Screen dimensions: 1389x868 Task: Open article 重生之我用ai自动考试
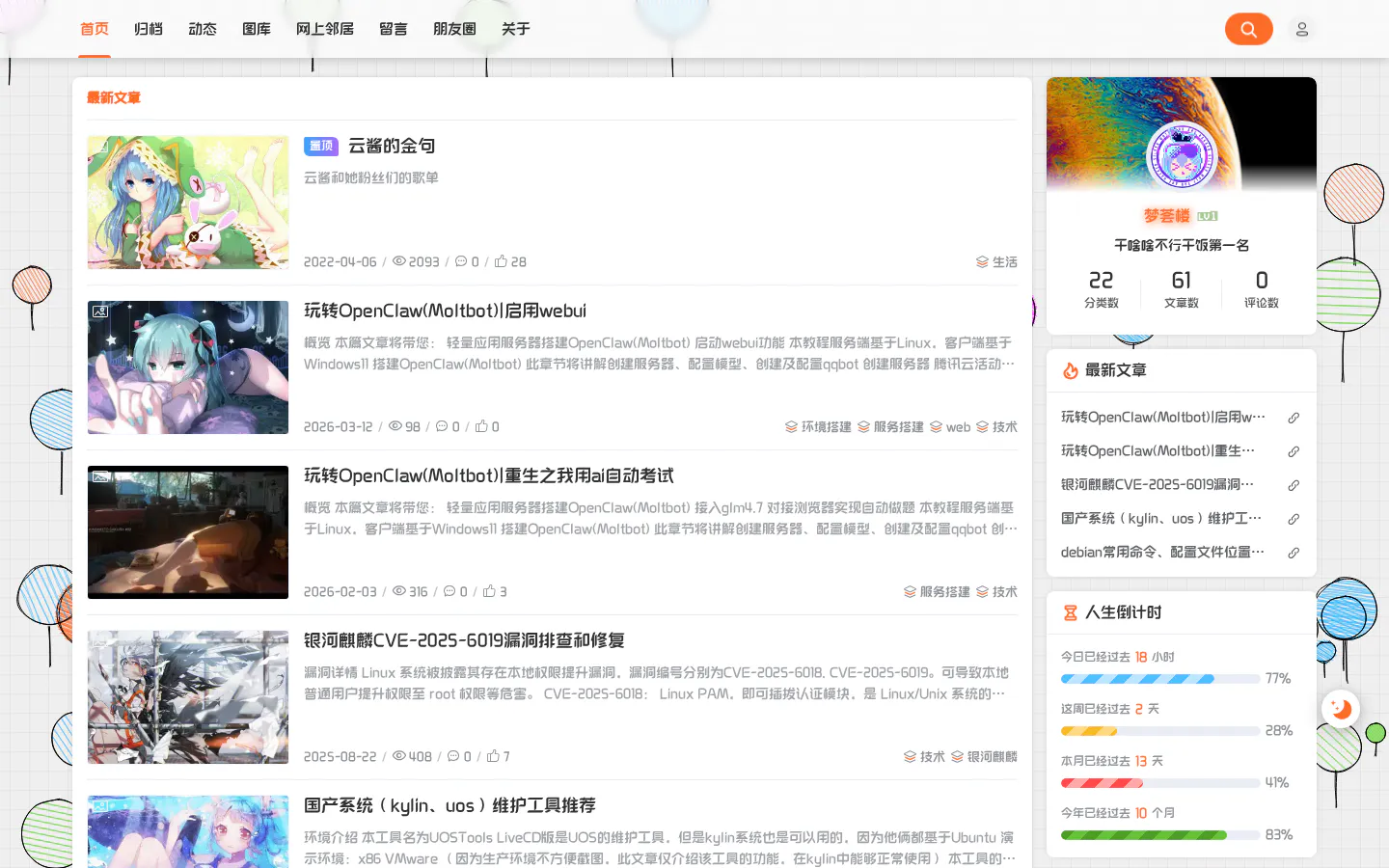(489, 475)
